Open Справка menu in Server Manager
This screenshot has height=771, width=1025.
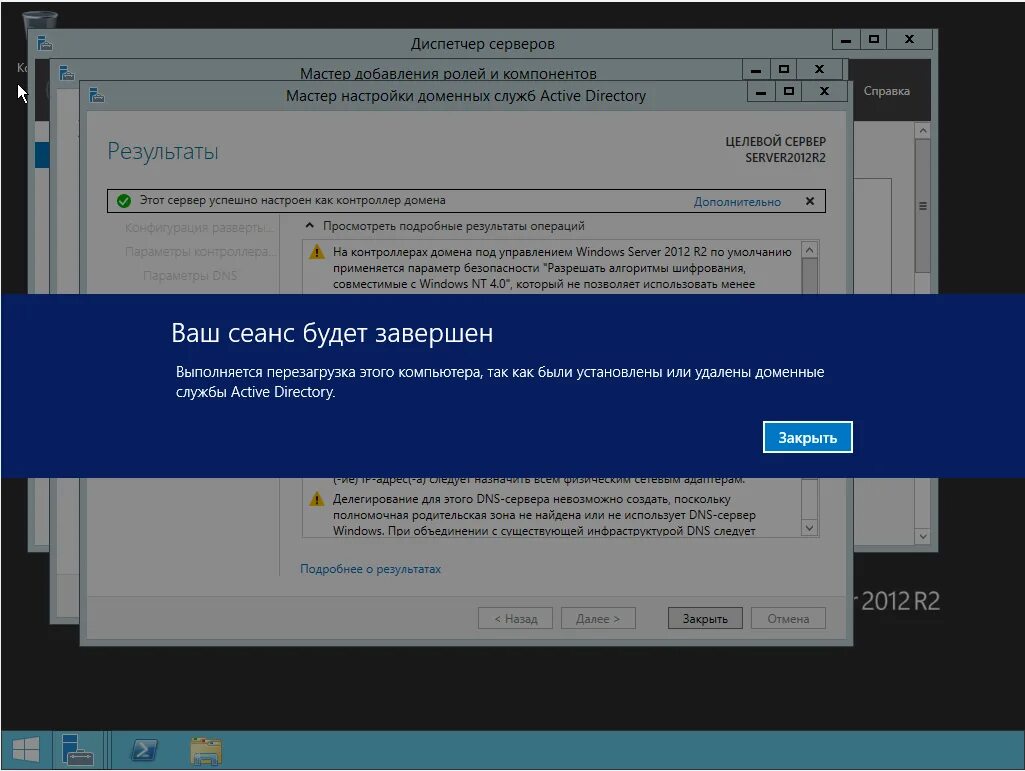[886, 91]
